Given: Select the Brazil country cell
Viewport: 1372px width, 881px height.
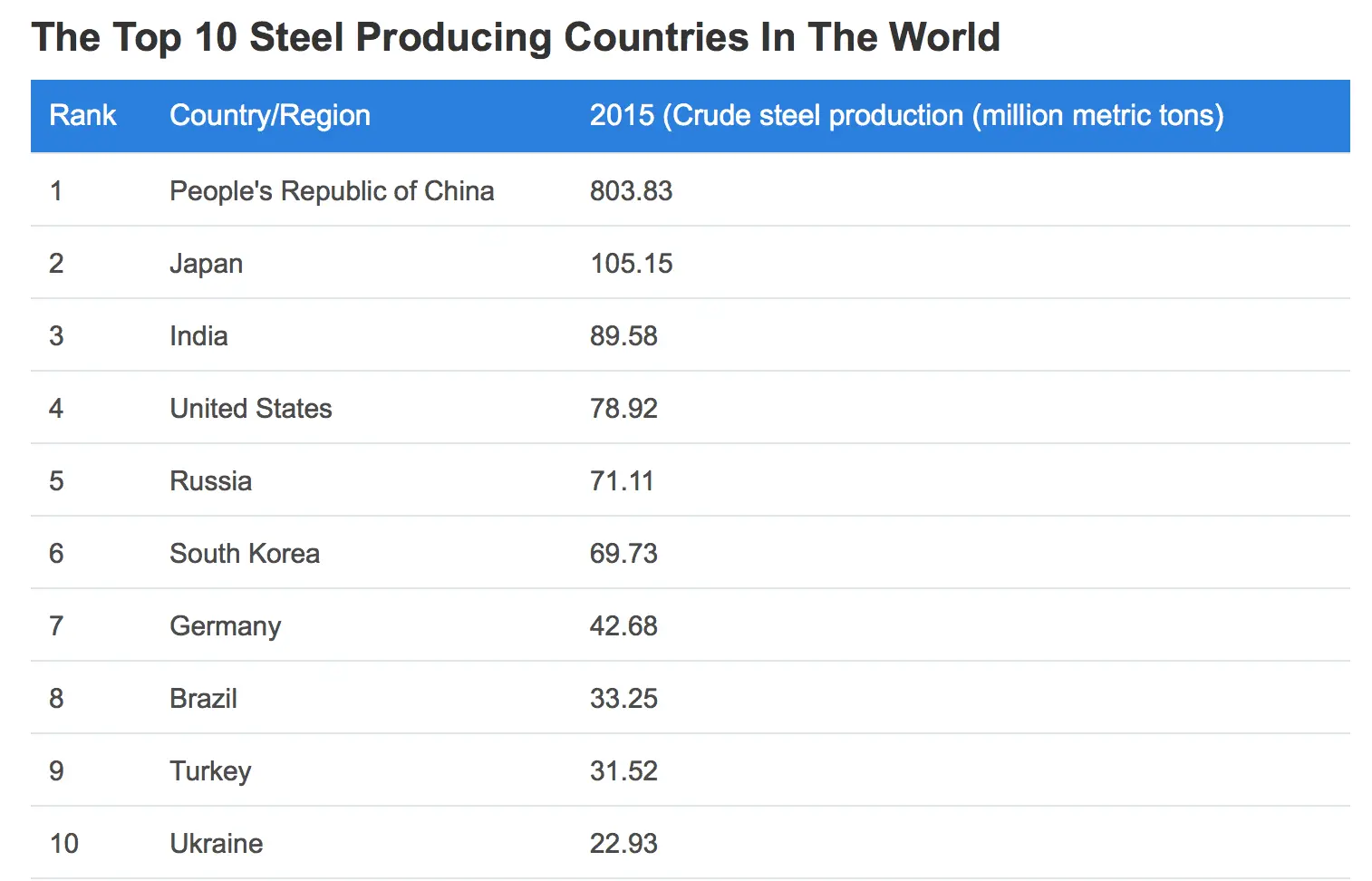Looking at the screenshot, I should 204,699.
